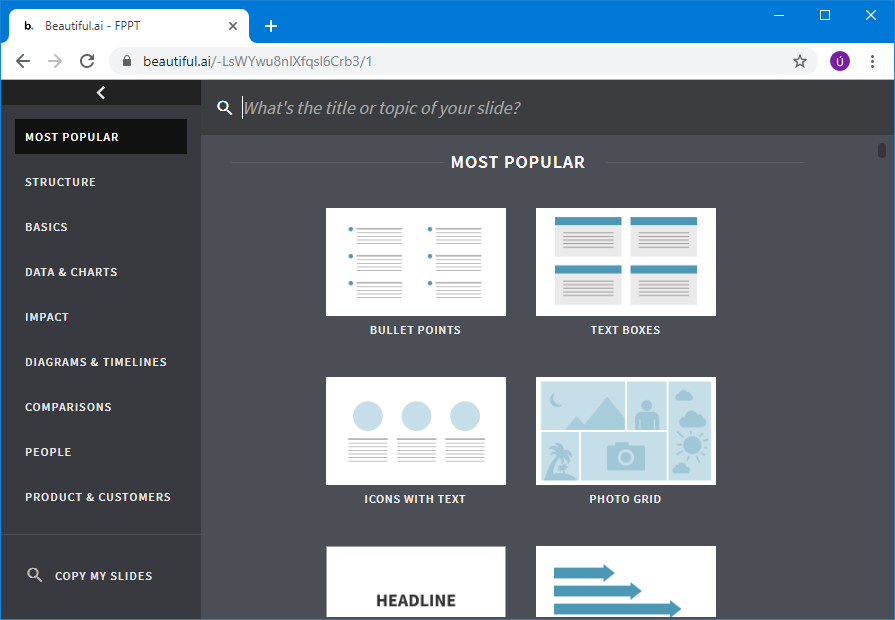Go back to the previous page
895x620 pixels.
pyautogui.click(x=23, y=61)
